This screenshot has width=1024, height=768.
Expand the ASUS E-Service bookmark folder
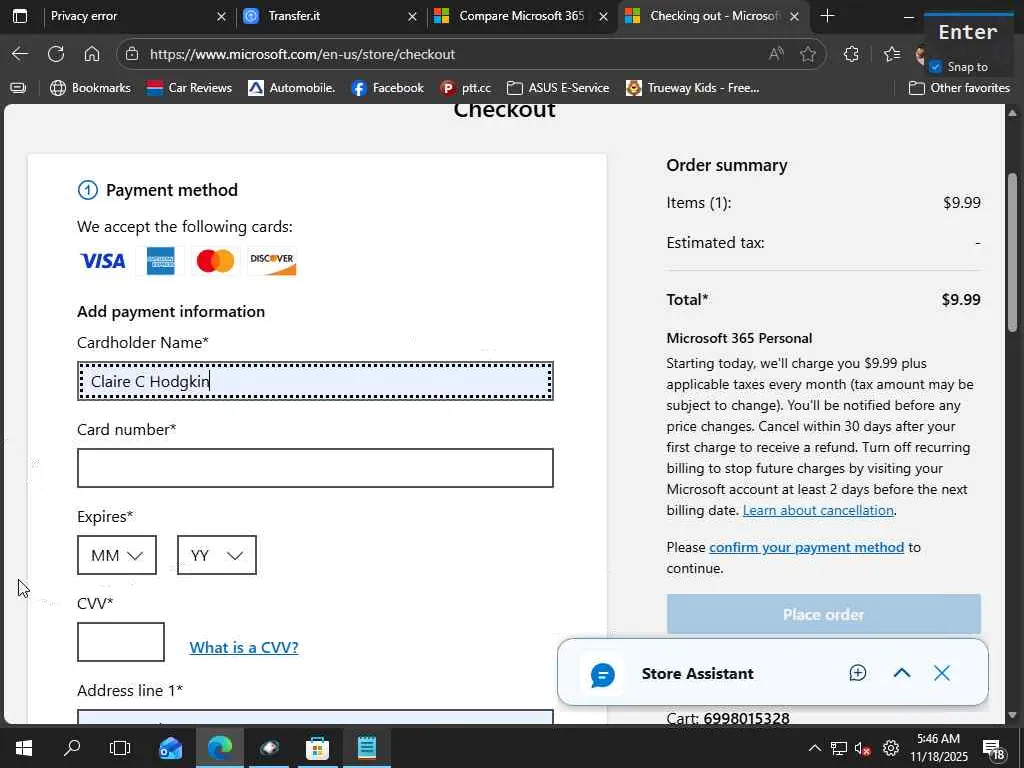(558, 88)
